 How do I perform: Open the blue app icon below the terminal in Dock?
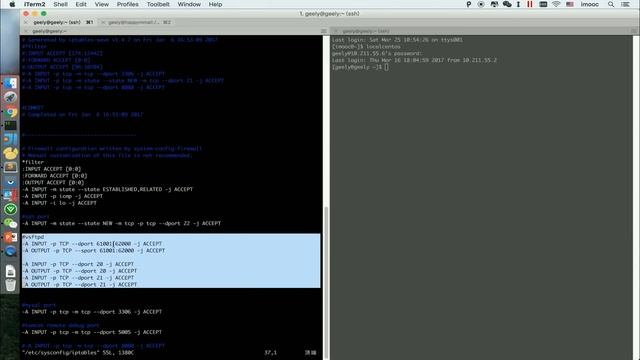click(11, 139)
